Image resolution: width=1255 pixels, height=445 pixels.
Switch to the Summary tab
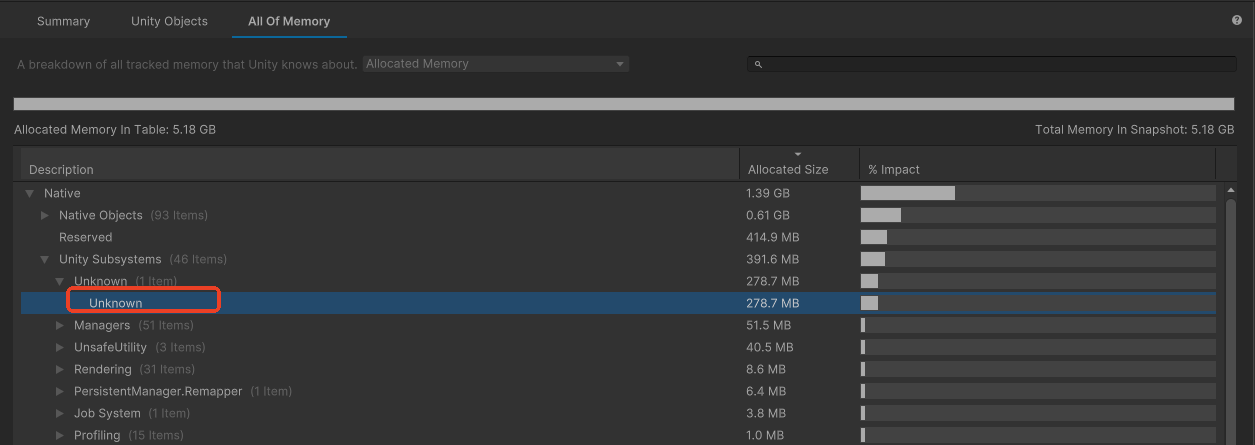(x=63, y=21)
